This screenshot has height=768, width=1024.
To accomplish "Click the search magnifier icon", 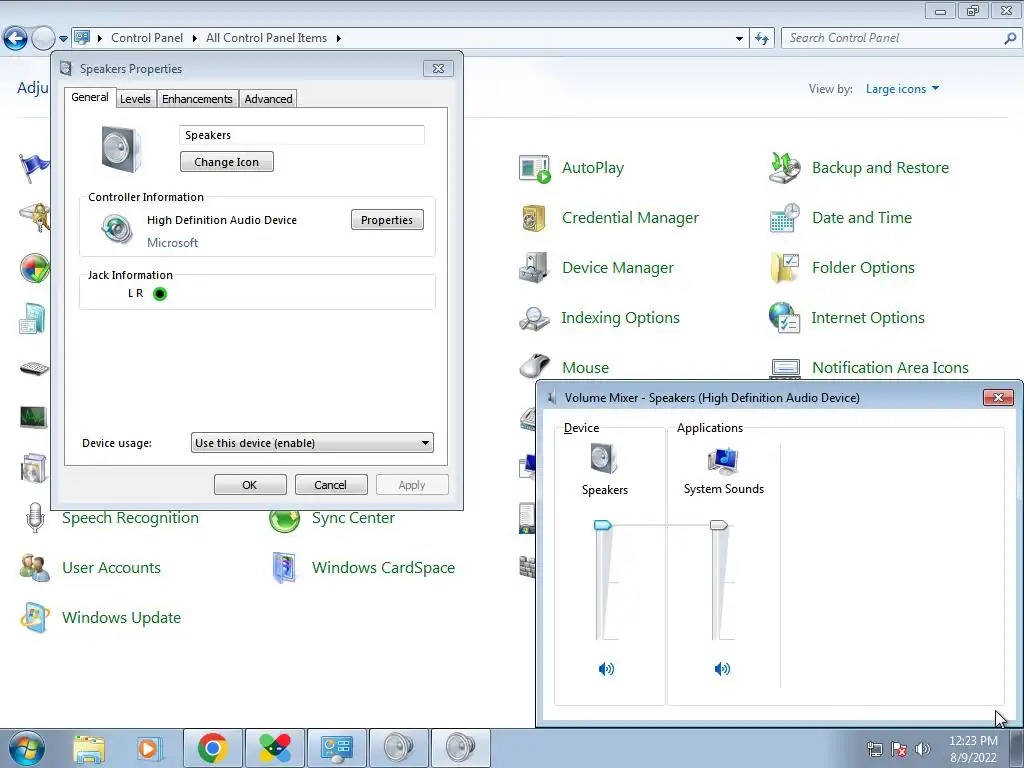I will (x=1010, y=39).
